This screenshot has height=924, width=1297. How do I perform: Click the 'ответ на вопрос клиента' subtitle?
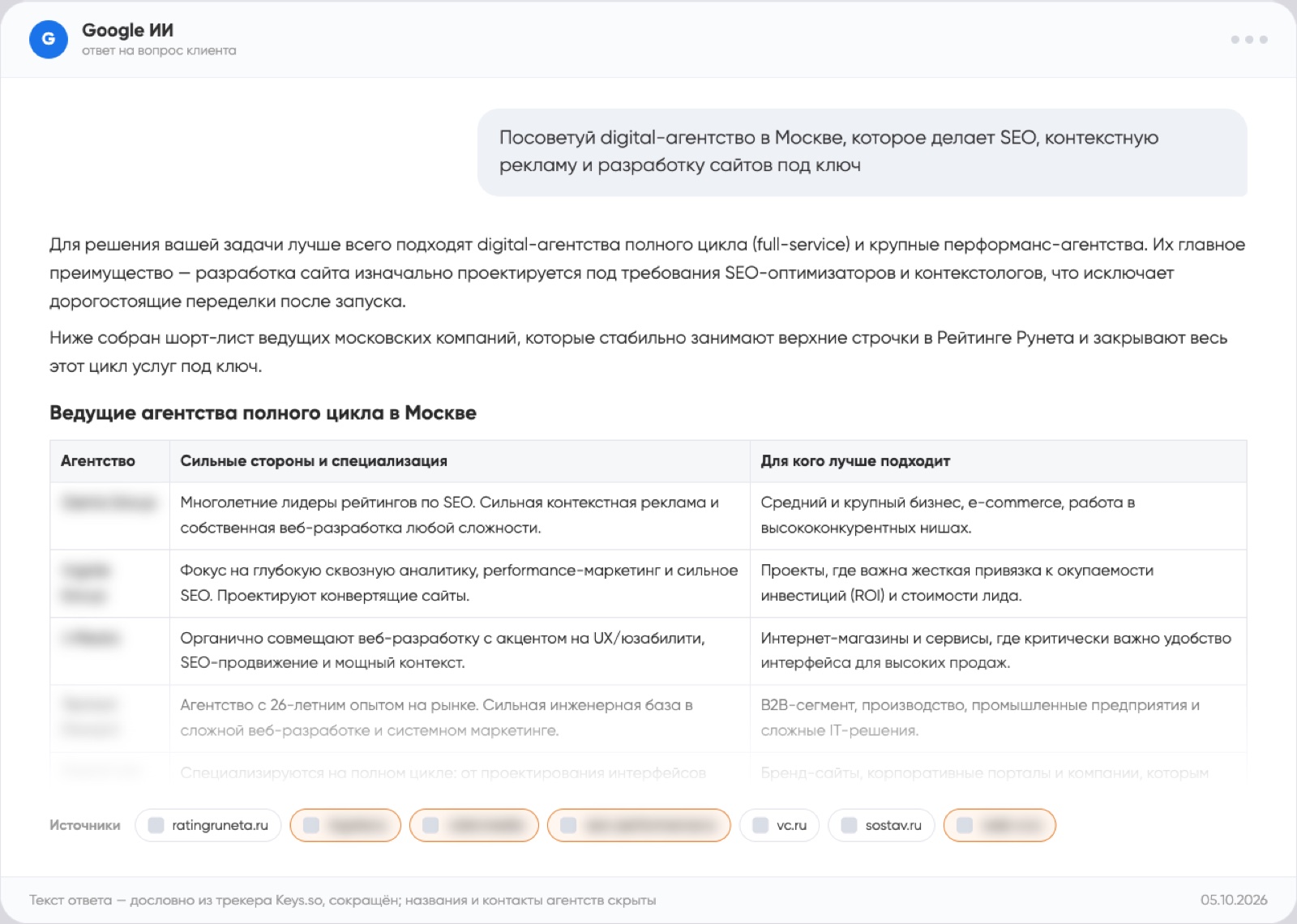coord(159,50)
